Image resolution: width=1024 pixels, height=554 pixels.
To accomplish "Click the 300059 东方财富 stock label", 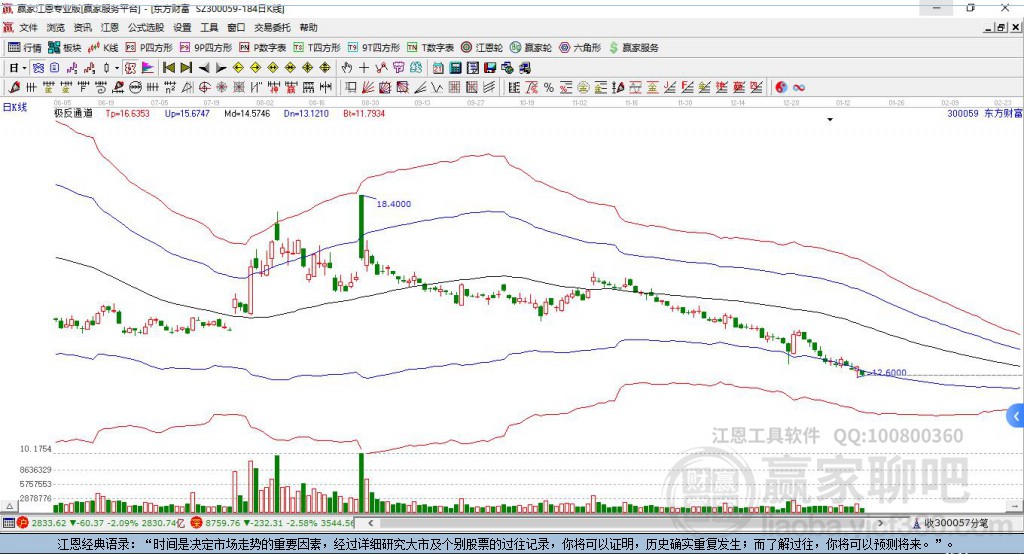I will pos(984,114).
